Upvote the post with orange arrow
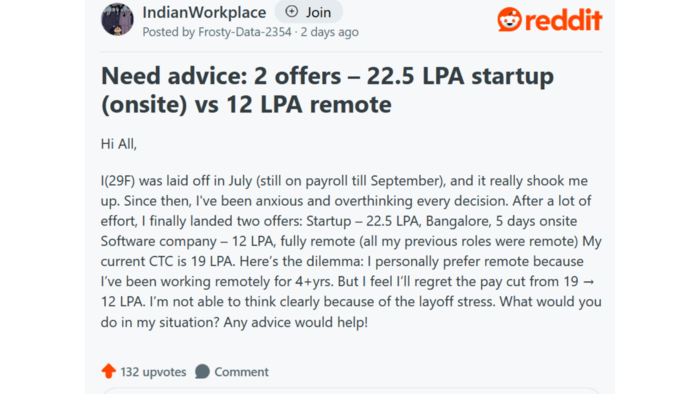 (108, 371)
